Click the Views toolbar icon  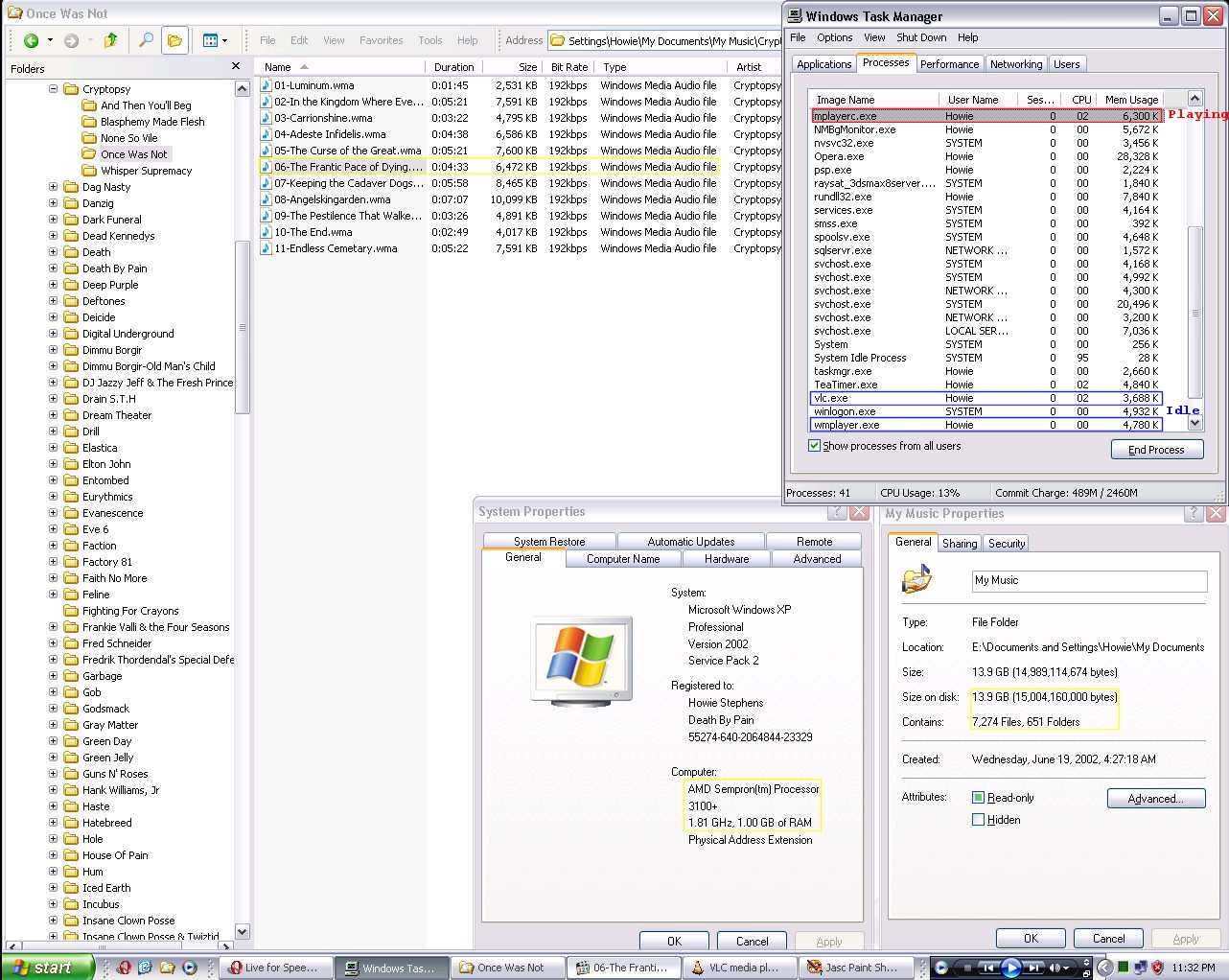(x=210, y=40)
